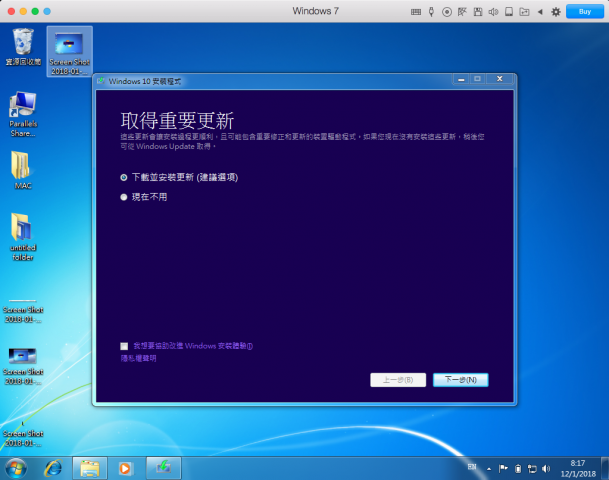Screen dimensions: 609x480
Task: Close the Windows 10 Setup window
Action: [x=499, y=79]
